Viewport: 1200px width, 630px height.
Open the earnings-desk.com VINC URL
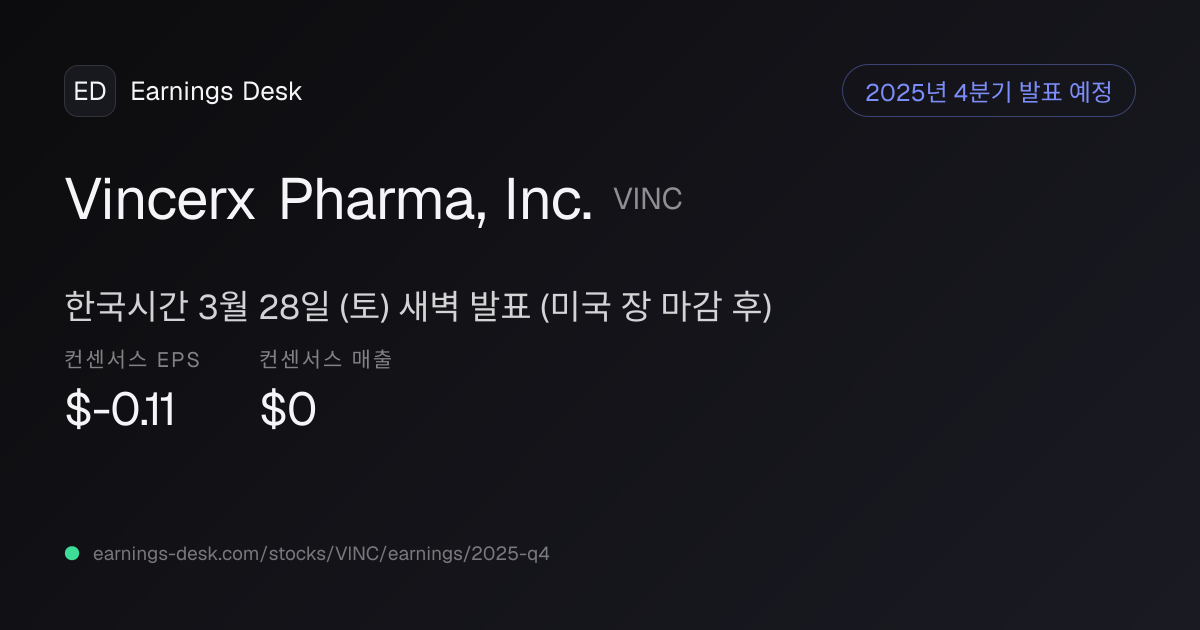(x=321, y=553)
